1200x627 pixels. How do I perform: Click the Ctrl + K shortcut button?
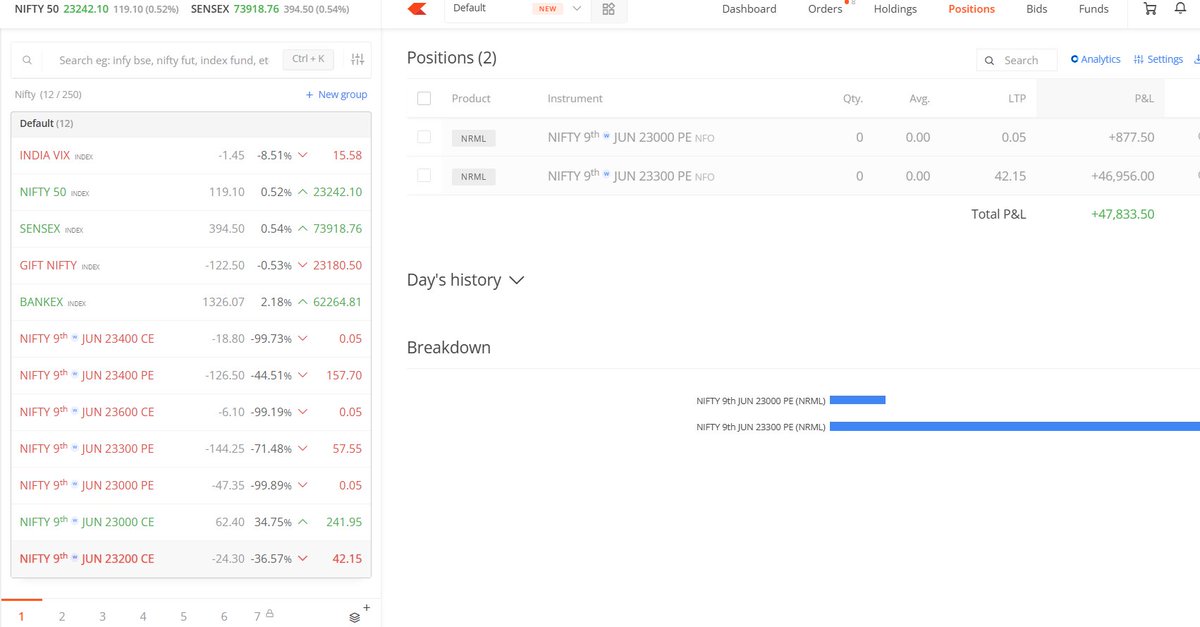[x=308, y=60]
